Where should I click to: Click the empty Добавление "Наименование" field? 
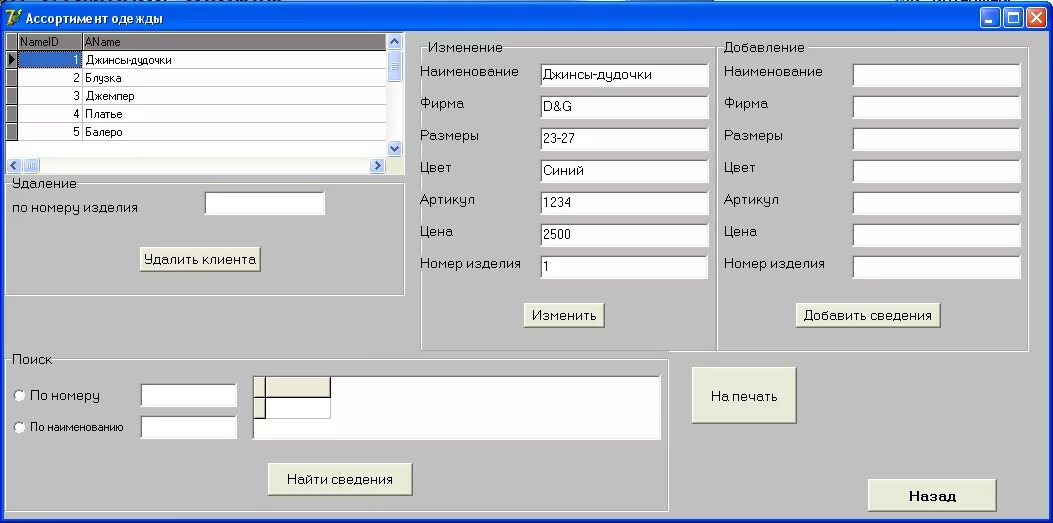pos(936,75)
